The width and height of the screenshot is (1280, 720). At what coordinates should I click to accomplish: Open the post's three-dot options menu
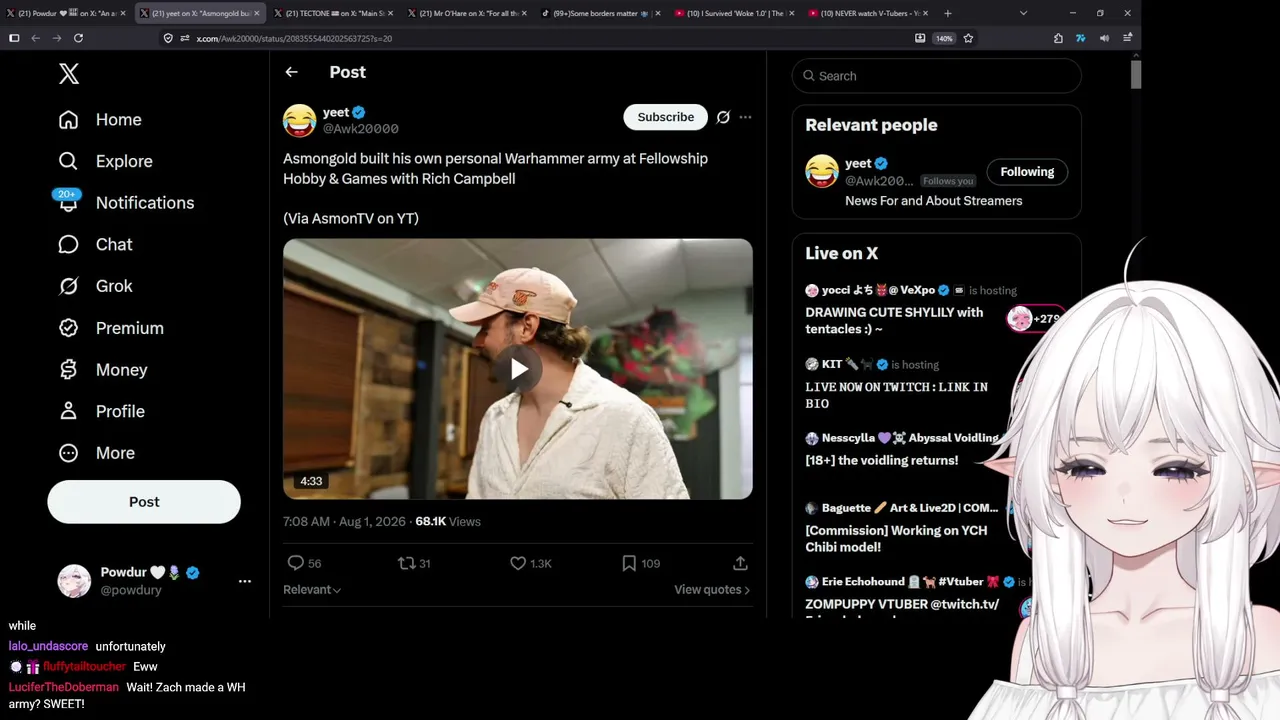tap(745, 117)
